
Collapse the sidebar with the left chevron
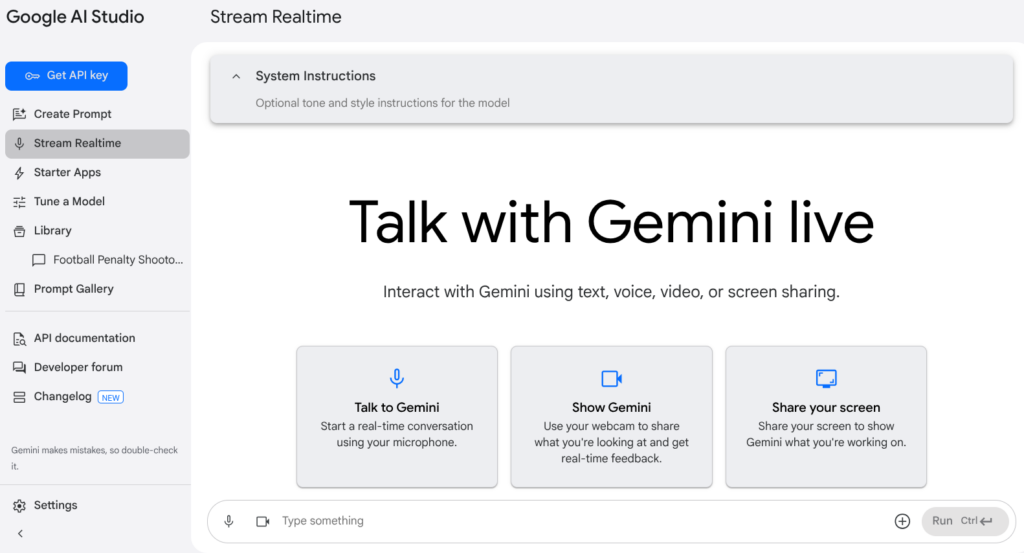coord(20,533)
